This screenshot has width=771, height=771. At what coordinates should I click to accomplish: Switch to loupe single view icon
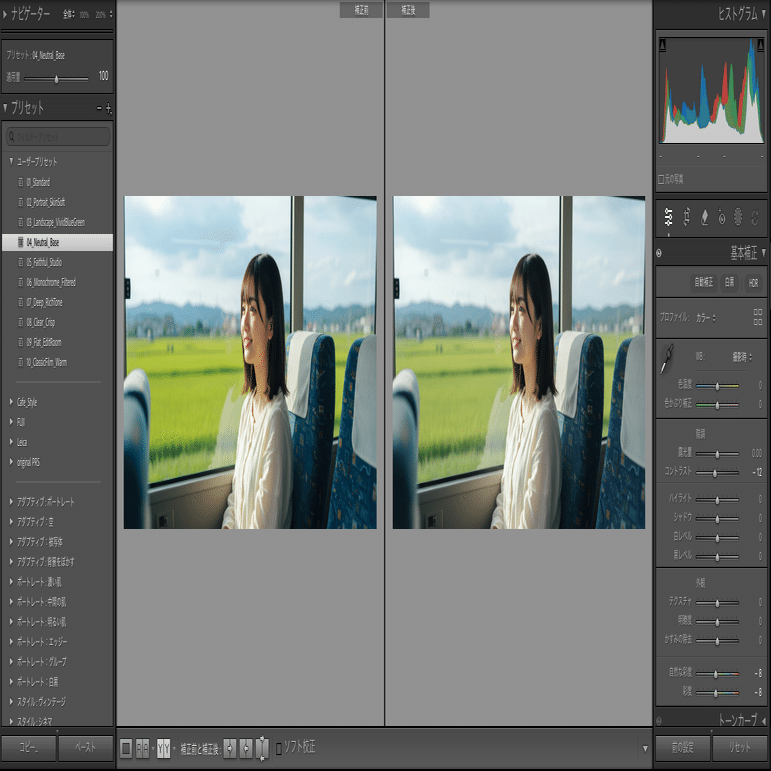(126, 748)
